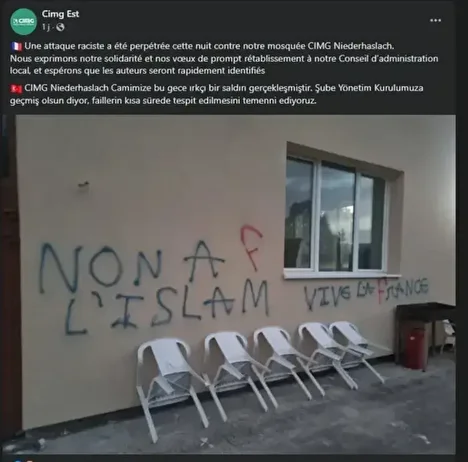This screenshot has width=468, height=462.
Task: Select the French paragraph about CIMG Niederhaslach
Action: pyautogui.click(x=224, y=58)
